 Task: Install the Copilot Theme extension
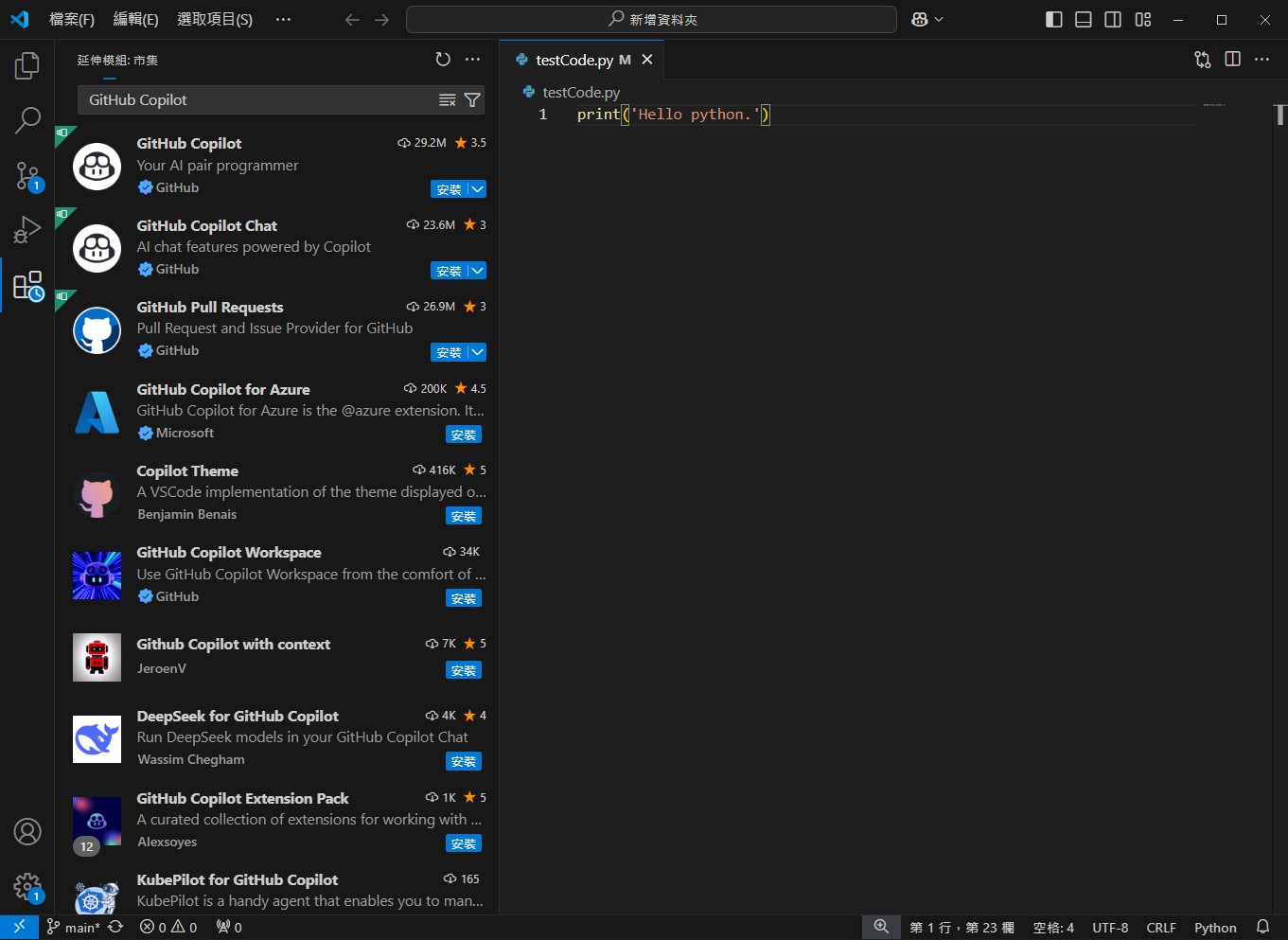coord(464,516)
